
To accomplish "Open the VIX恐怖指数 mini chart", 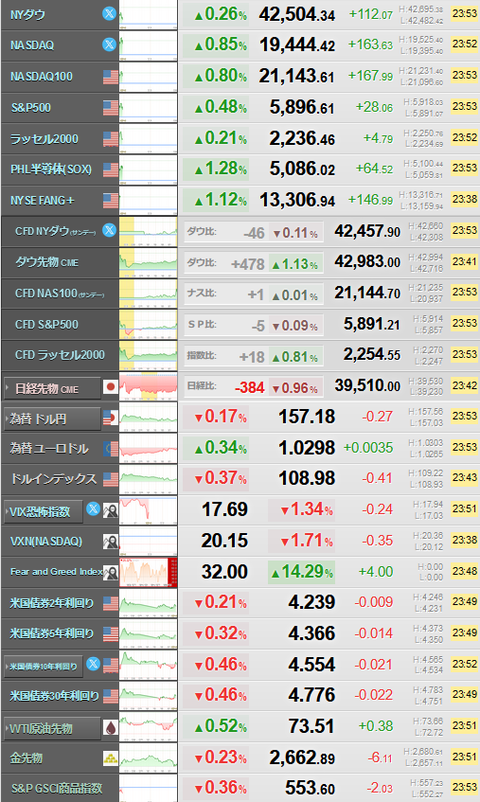I will click(148, 510).
